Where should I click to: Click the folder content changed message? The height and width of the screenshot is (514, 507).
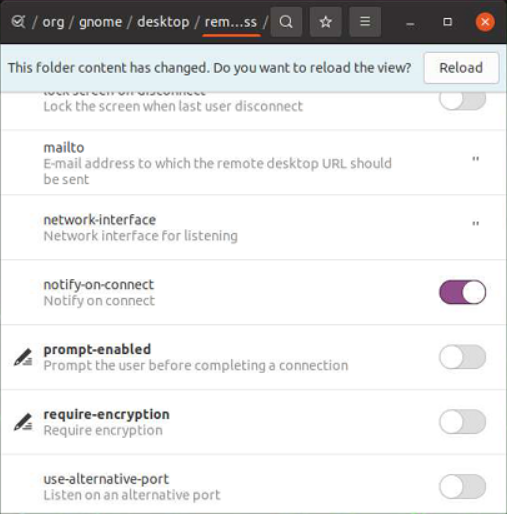point(210,68)
